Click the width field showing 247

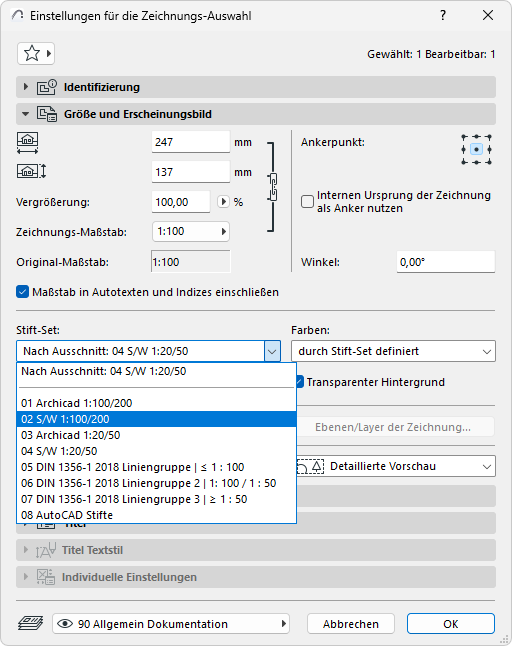click(x=191, y=142)
